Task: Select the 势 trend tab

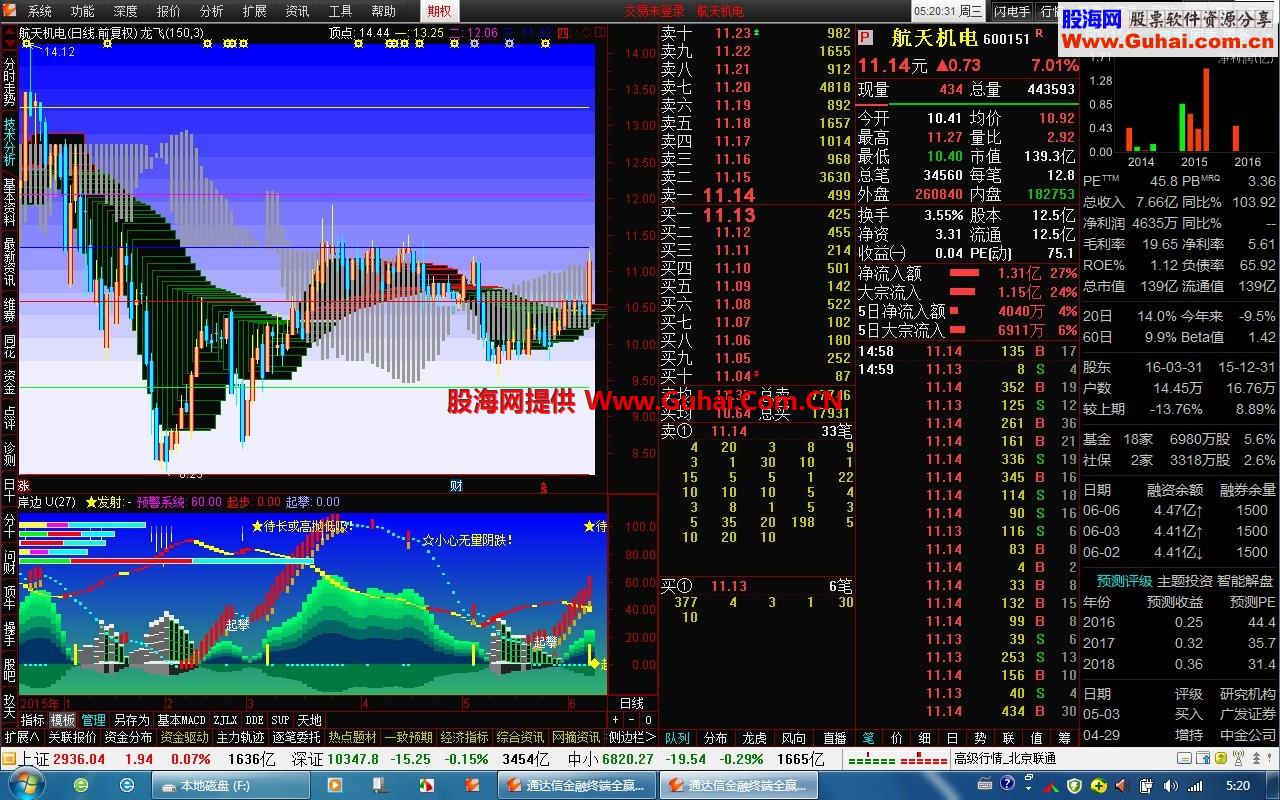Action: click(980, 738)
